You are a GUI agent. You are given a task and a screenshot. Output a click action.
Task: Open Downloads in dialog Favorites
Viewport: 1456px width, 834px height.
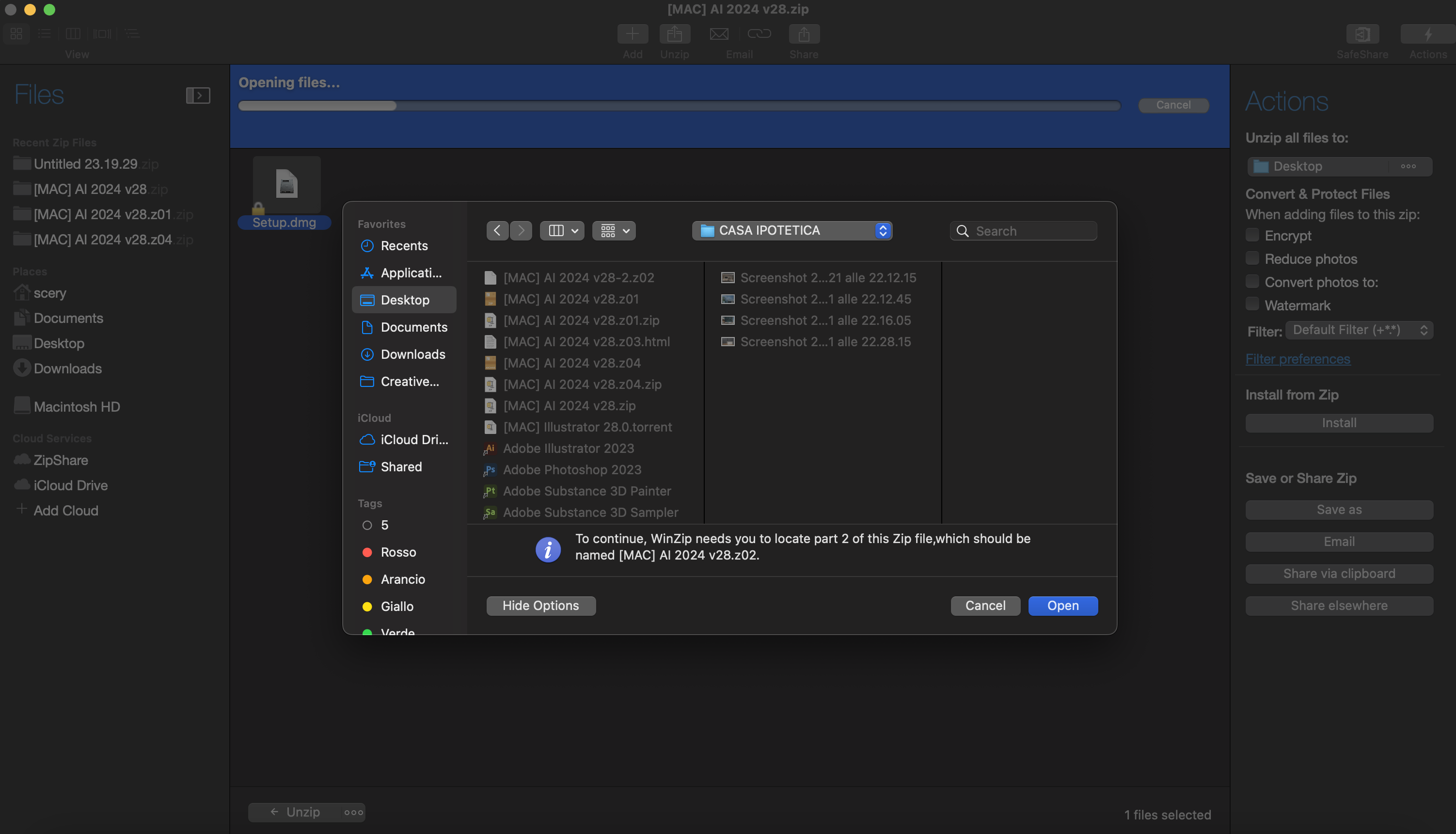pyautogui.click(x=404, y=354)
